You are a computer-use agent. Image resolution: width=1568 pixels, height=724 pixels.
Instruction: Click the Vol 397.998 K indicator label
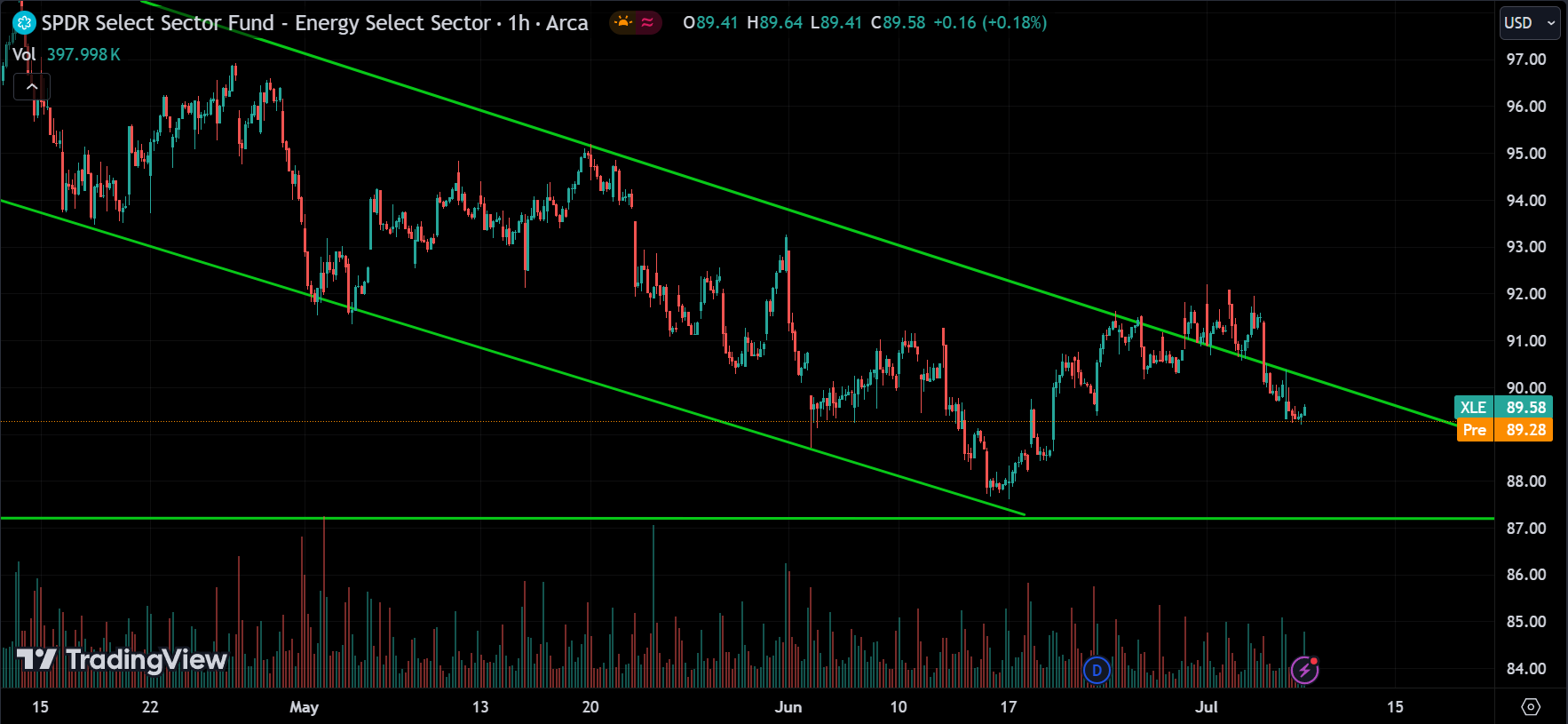(67, 54)
